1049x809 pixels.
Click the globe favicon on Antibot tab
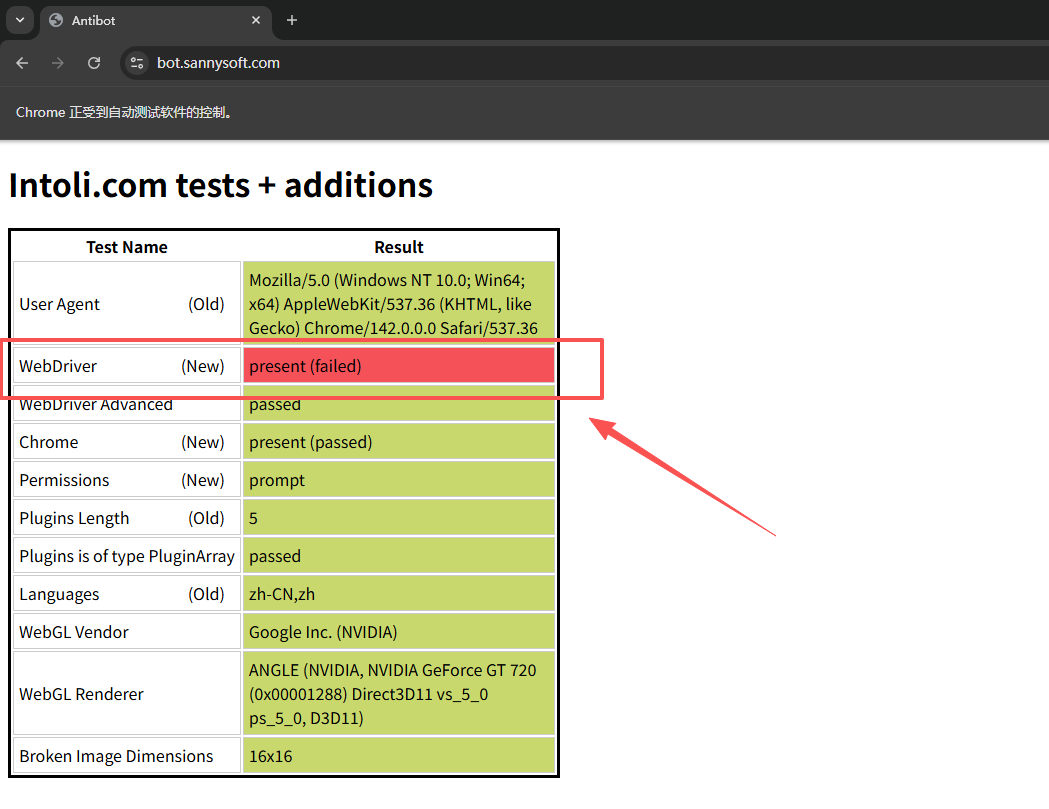tap(56, 20)
